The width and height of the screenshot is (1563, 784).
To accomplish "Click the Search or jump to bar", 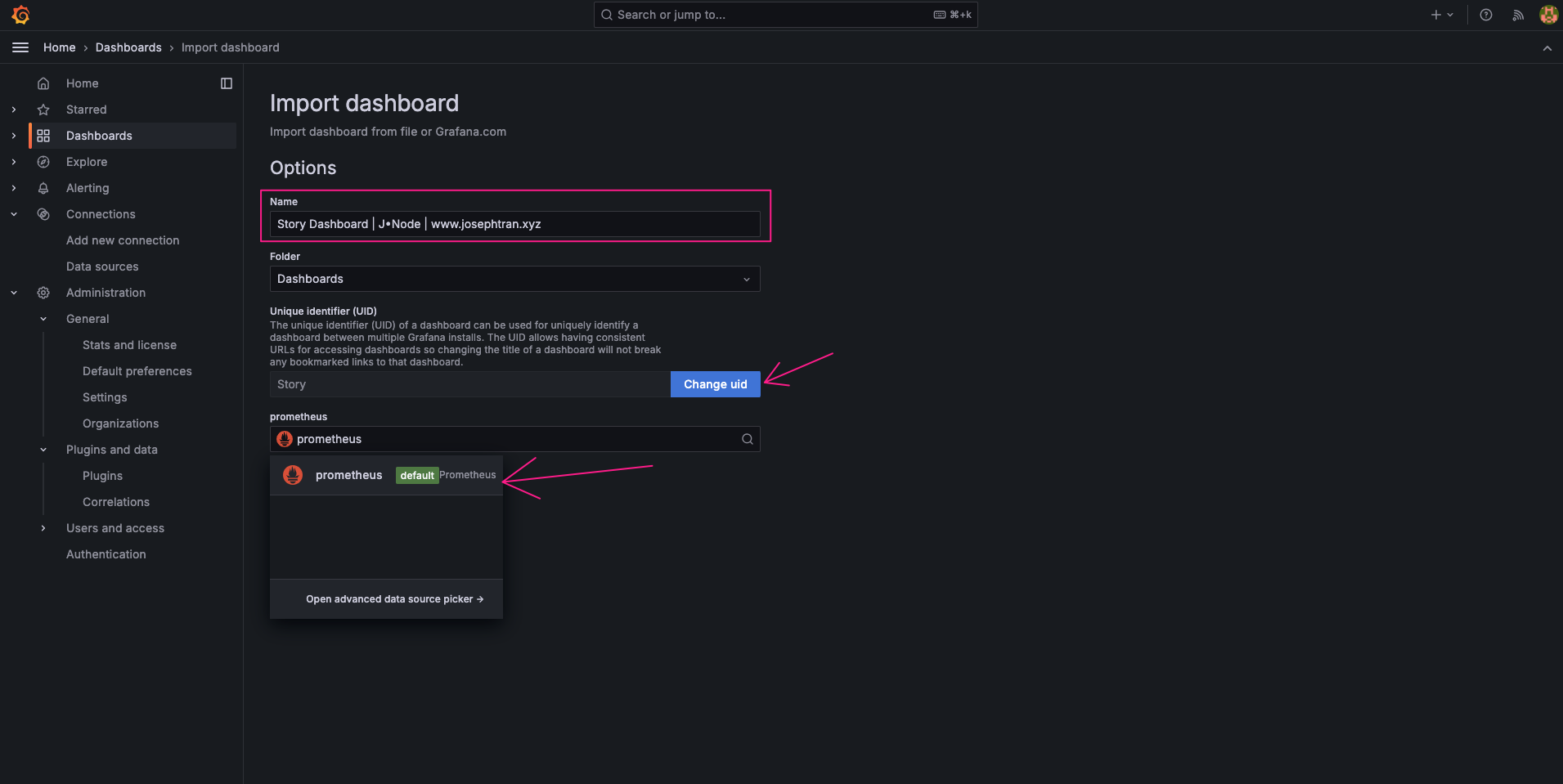I will click(x=785, y=15).
